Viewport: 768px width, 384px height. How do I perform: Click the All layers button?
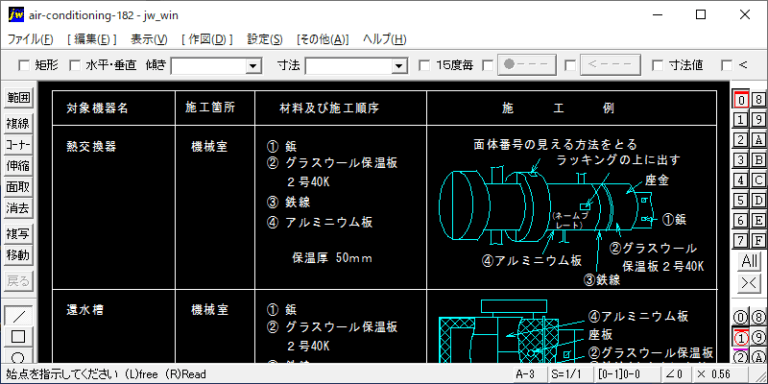click(x=749, y=261)
